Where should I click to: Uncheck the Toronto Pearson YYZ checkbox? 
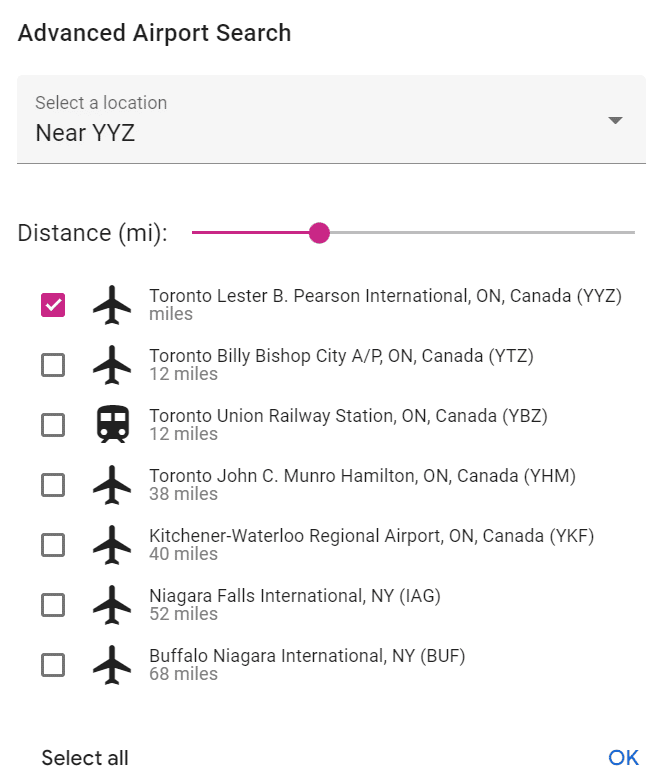(53, 305)
